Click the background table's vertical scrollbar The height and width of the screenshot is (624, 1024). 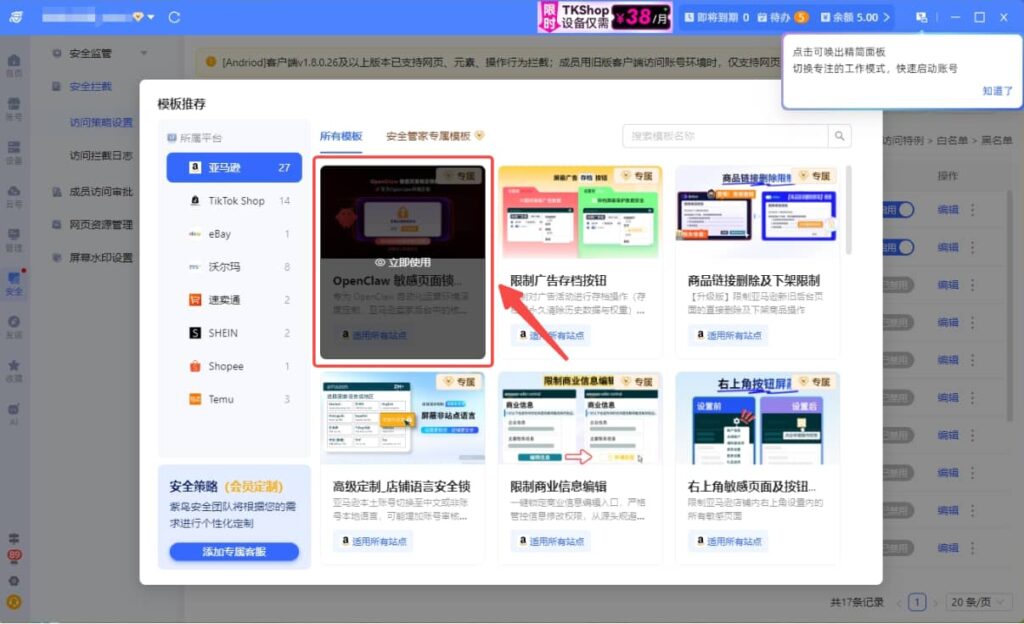1009,307
